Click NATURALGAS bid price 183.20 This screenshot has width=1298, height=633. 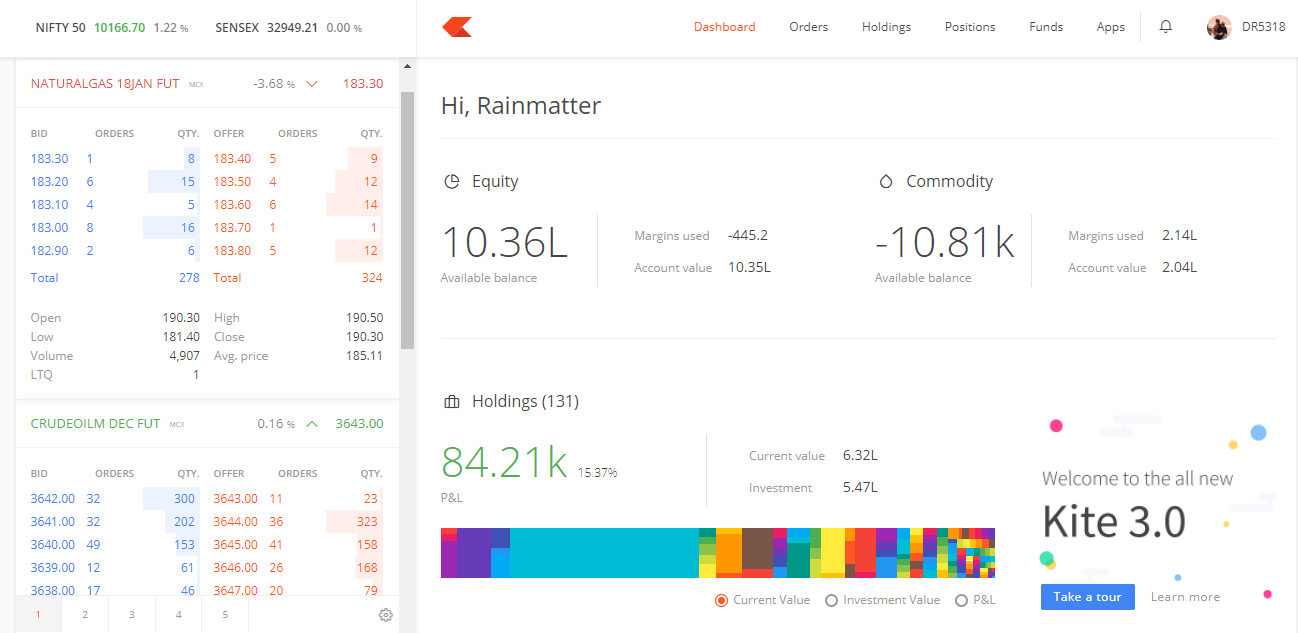[x=50, y=182]
